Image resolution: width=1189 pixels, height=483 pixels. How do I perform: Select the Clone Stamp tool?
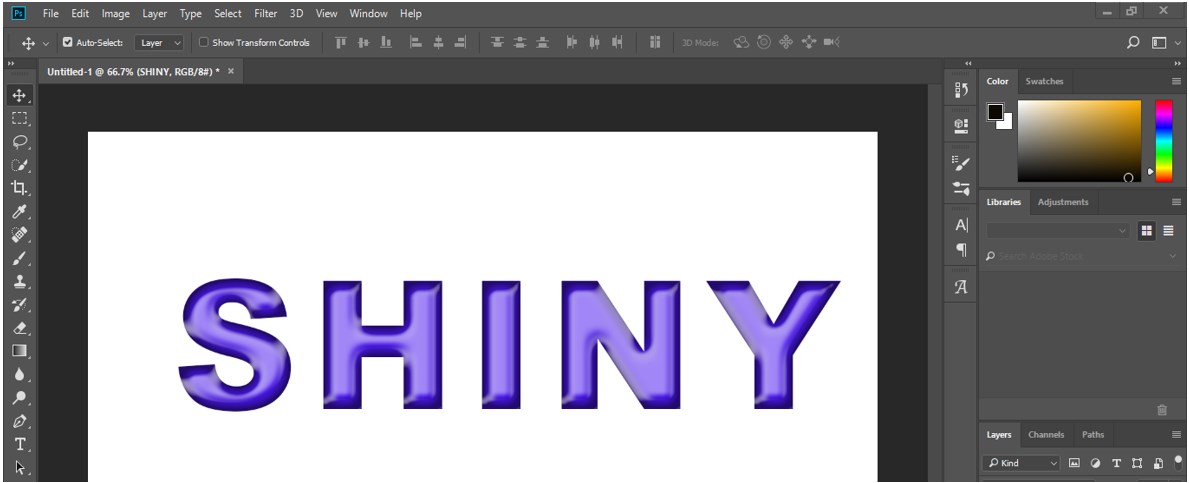19,281
